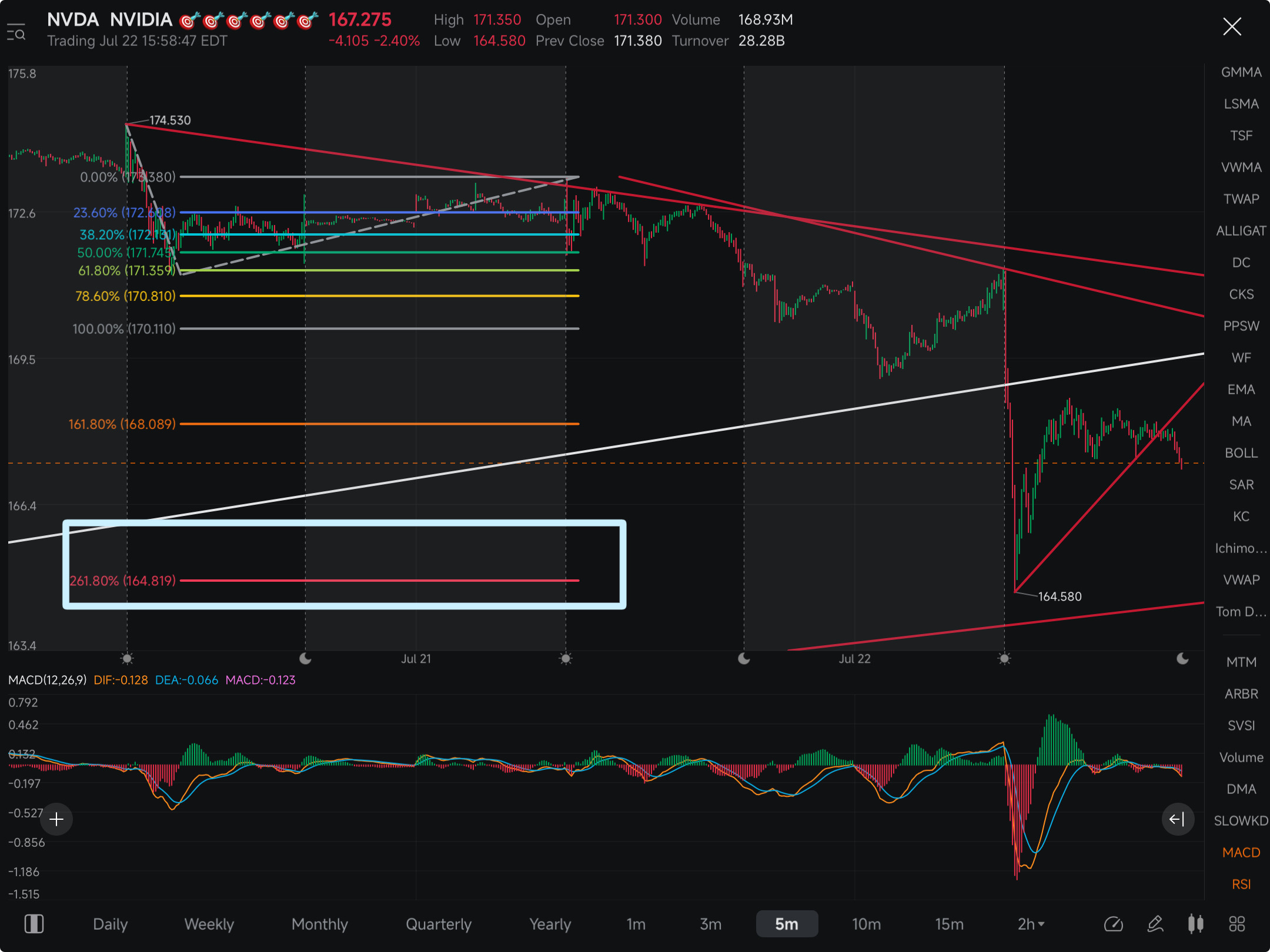Select the Tom D... indicator entry
Viewport: 1270px width, 952px height.
(x=1241, y=612)
